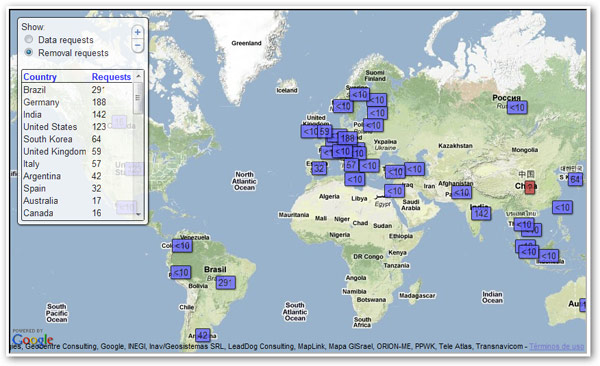Click the <10 marker west of Bolivia
Screen dimensions: 600x366
point(181,273)
